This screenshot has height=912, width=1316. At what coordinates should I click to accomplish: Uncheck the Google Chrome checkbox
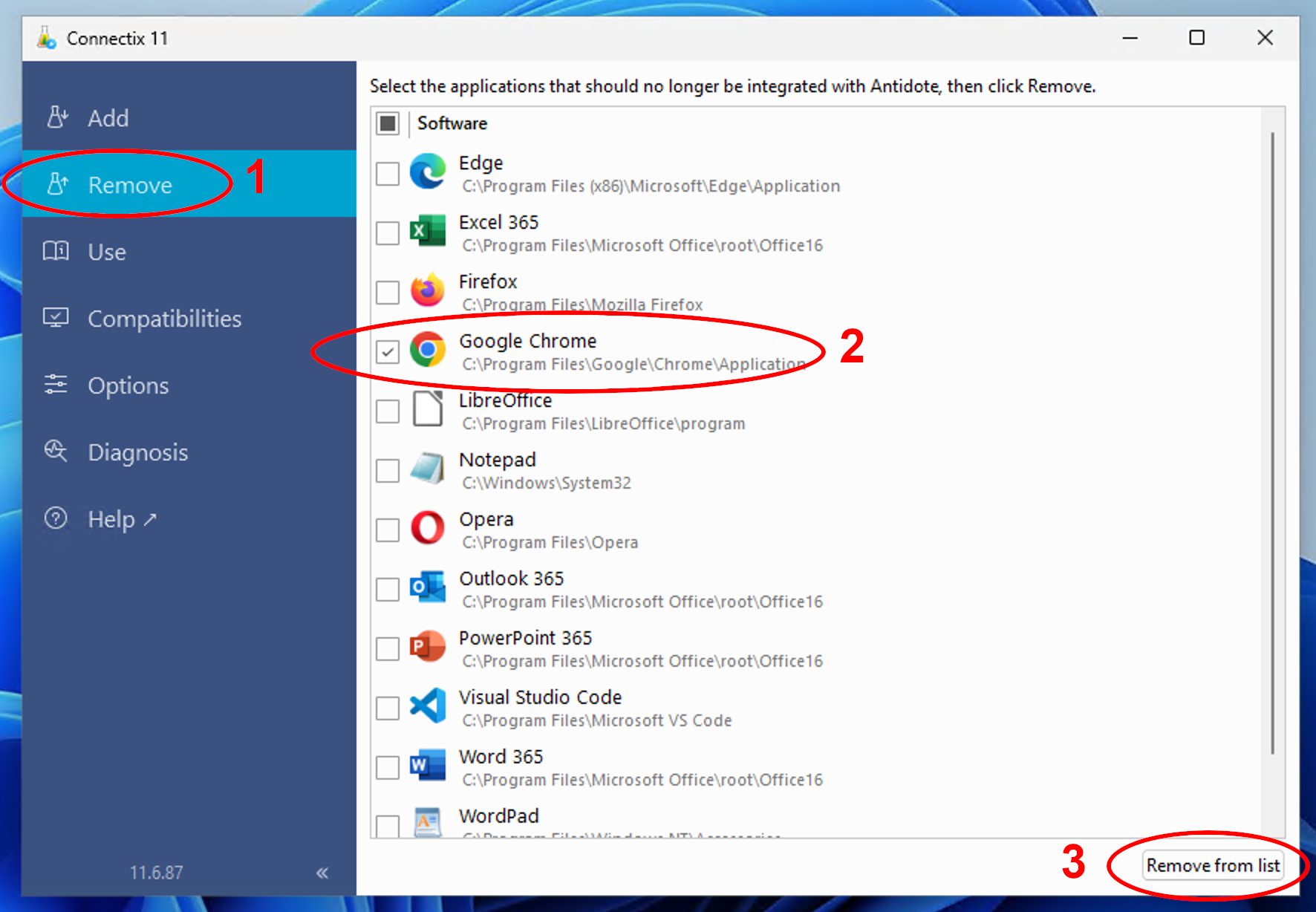point(388,351)
